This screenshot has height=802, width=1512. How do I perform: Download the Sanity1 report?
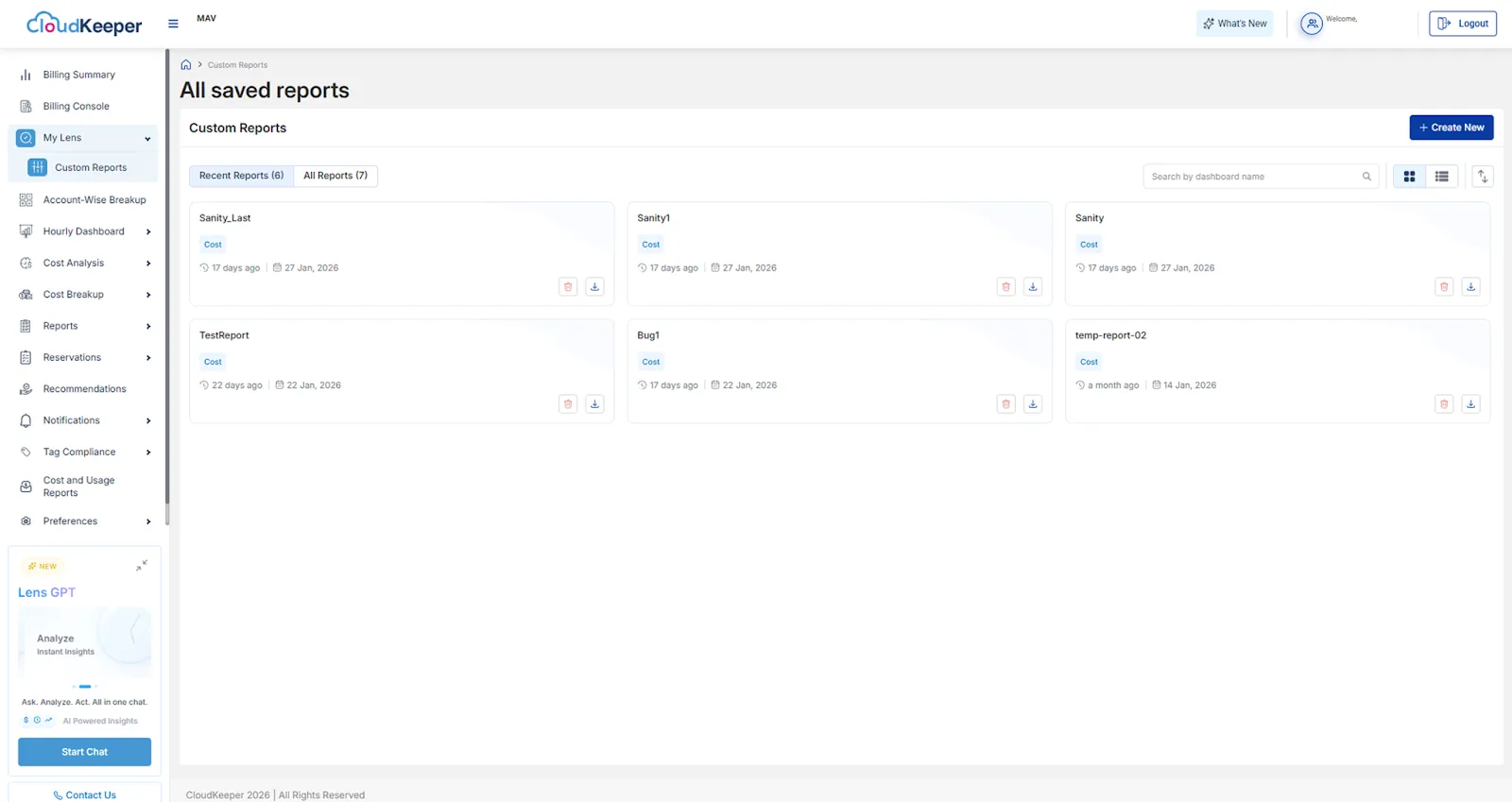(1033, 286)
